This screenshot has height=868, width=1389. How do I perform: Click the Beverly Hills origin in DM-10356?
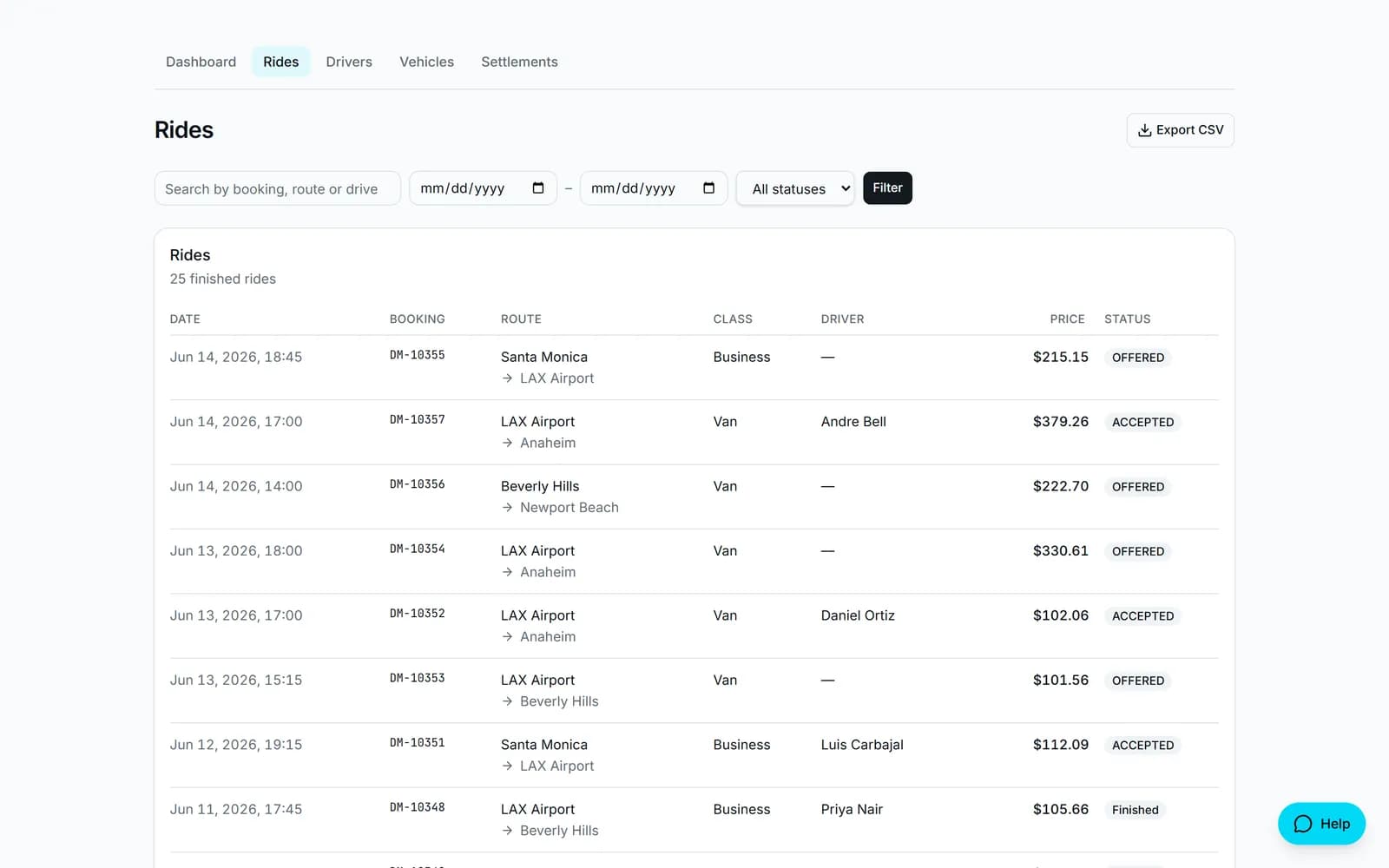point(540,486)
